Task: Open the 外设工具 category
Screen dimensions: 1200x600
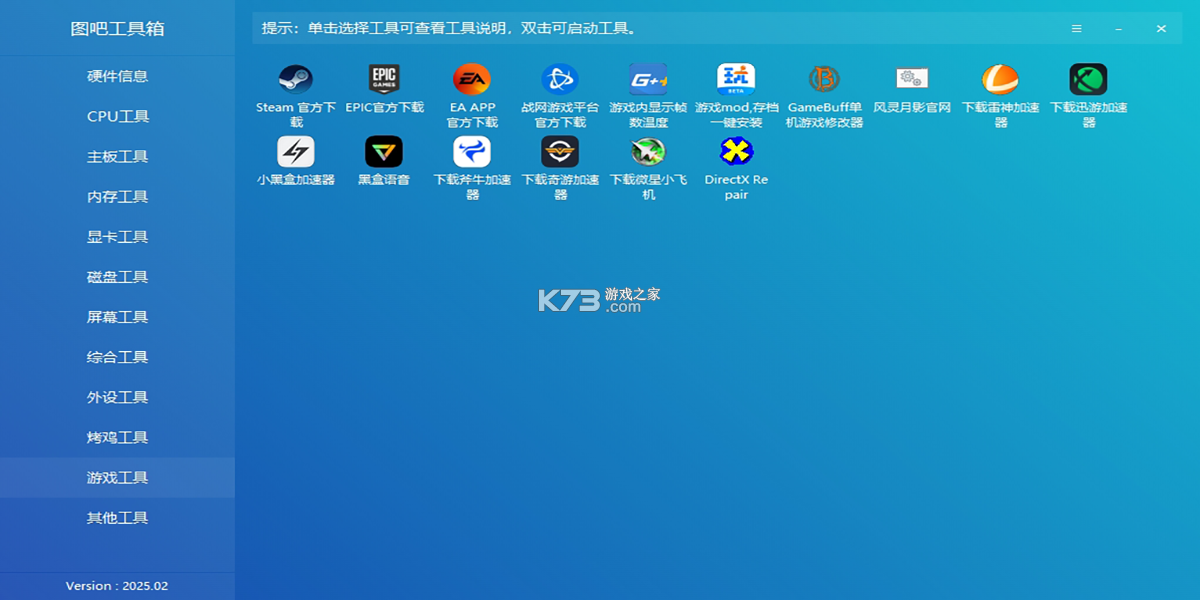Action: click(118, 397)
